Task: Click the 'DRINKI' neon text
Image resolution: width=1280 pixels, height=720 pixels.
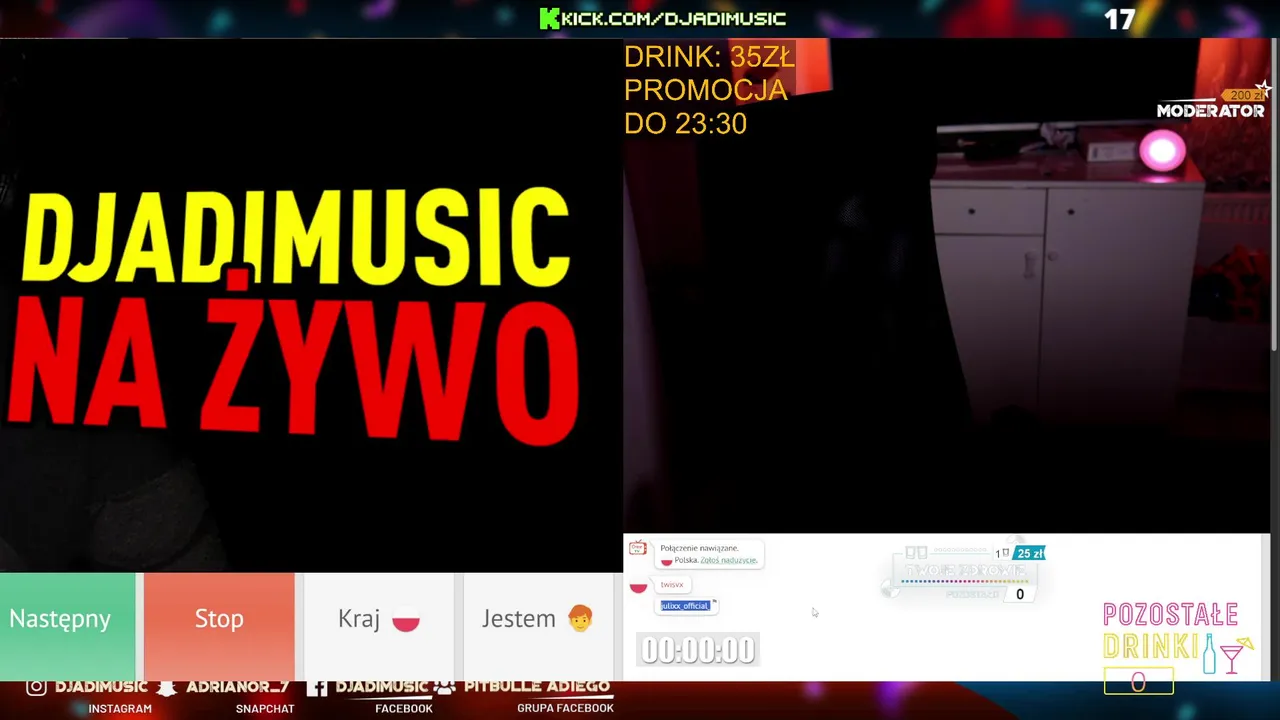Action: 1151,645
